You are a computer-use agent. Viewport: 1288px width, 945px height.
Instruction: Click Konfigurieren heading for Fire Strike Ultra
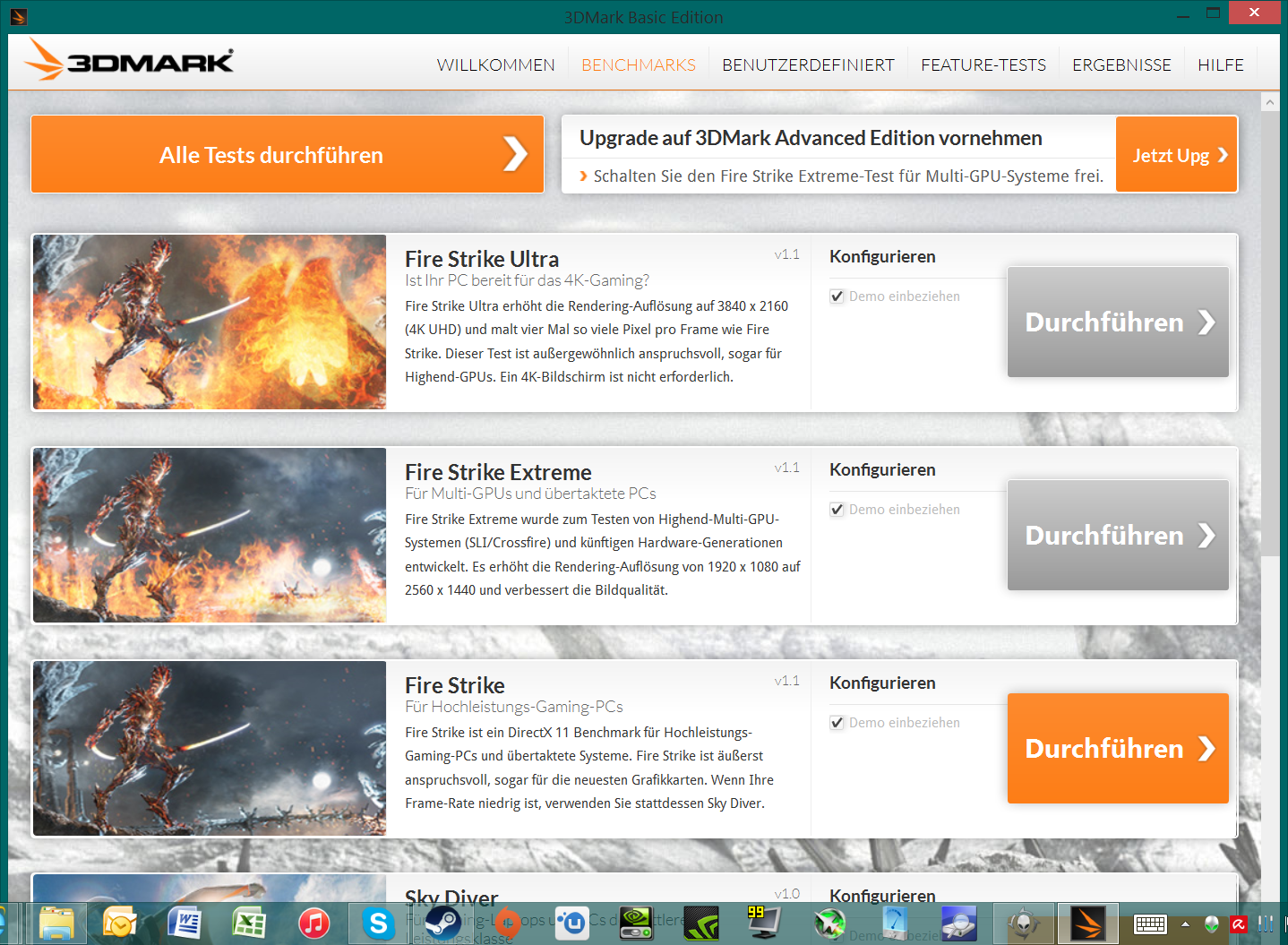click(882, 256)
